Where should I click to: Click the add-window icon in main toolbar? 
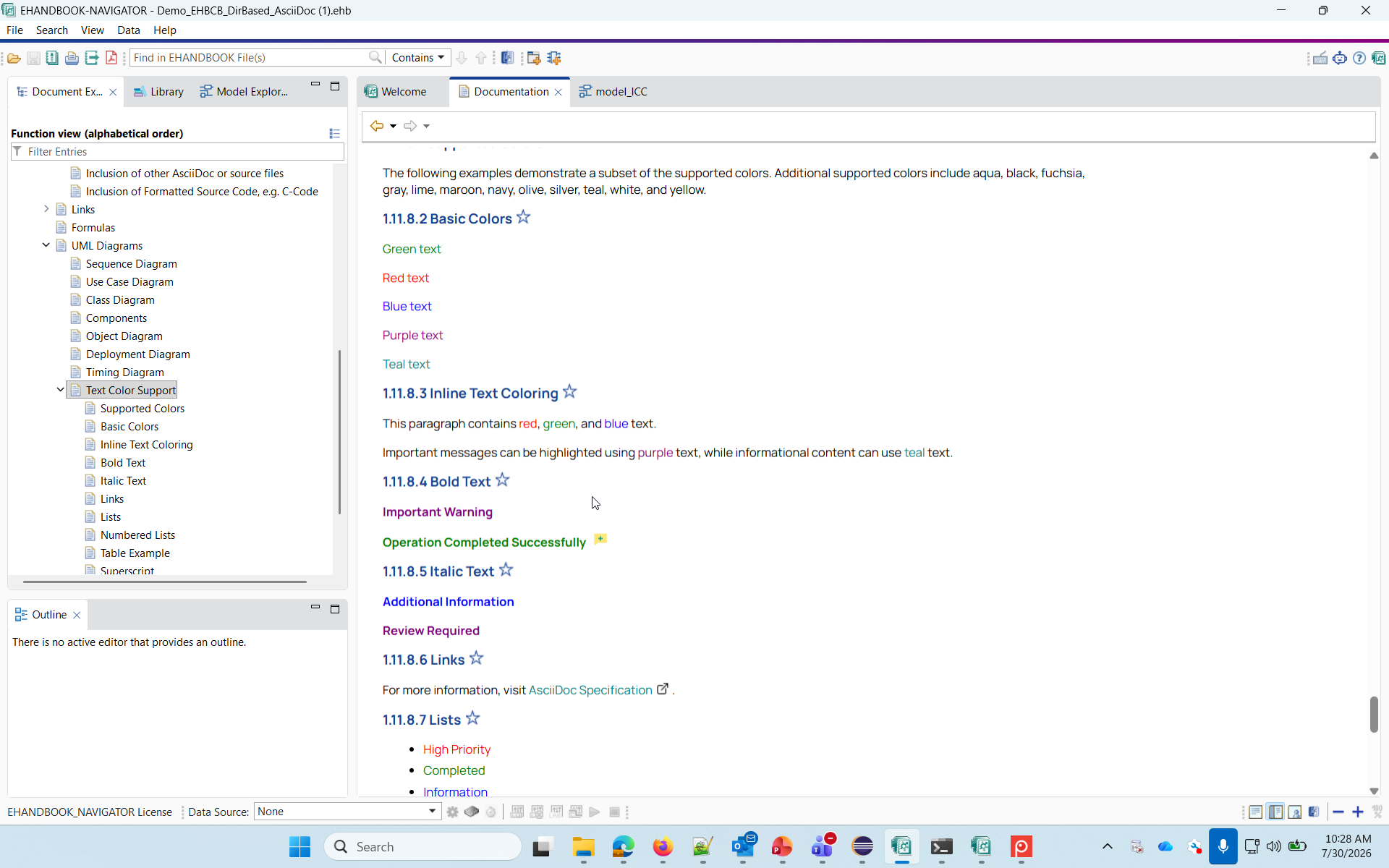(534, 58)
